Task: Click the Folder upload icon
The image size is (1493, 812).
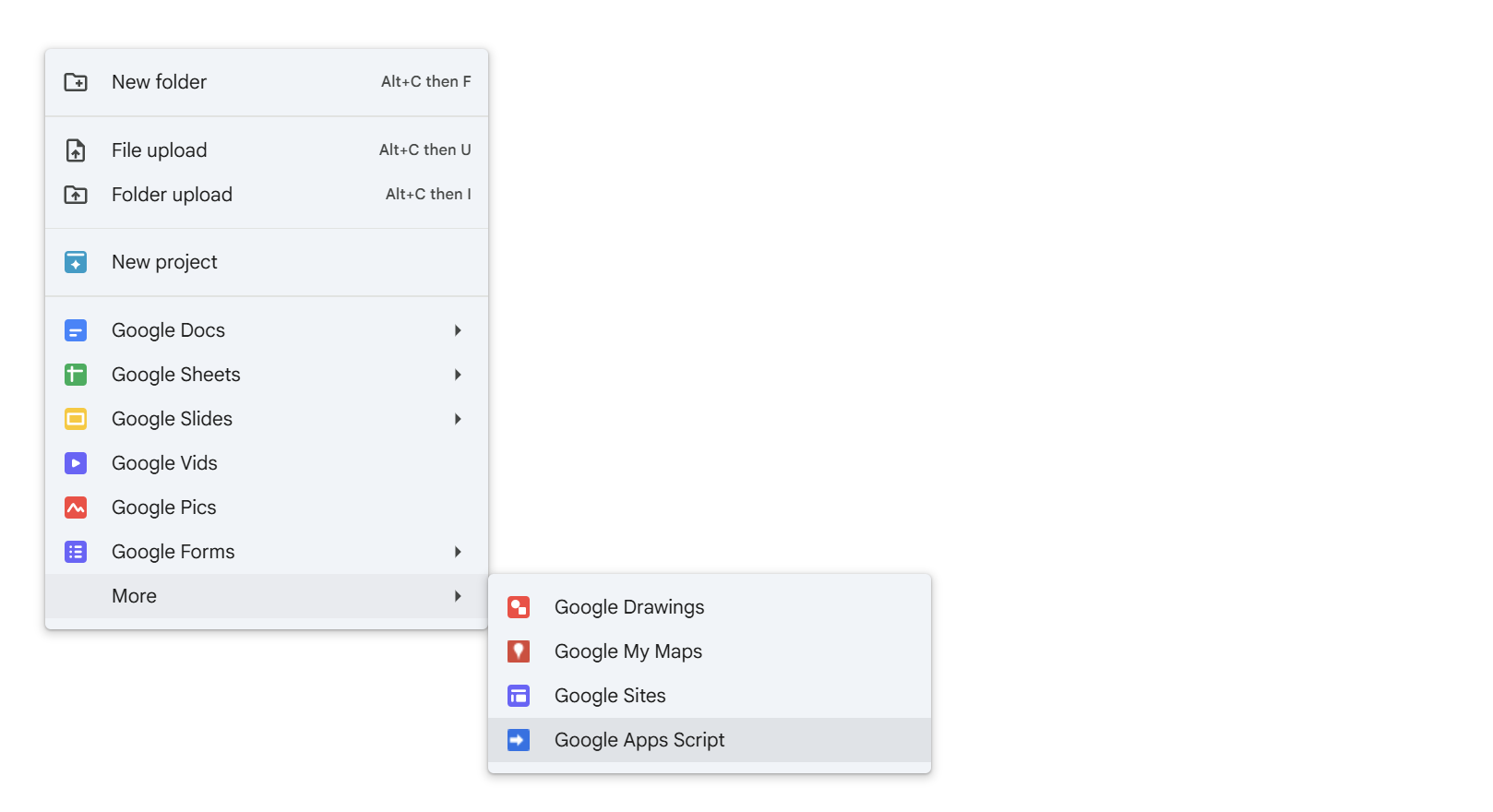Action: tap(76, 195)
